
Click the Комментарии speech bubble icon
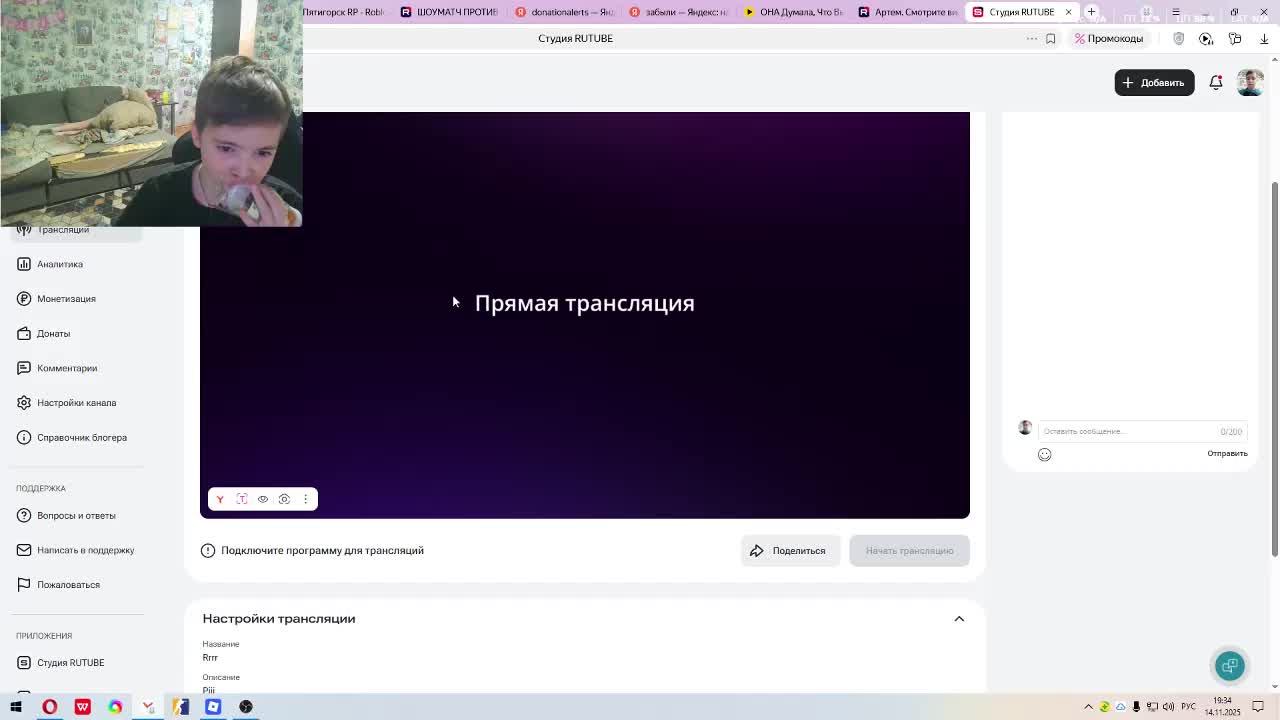point(23,368)
